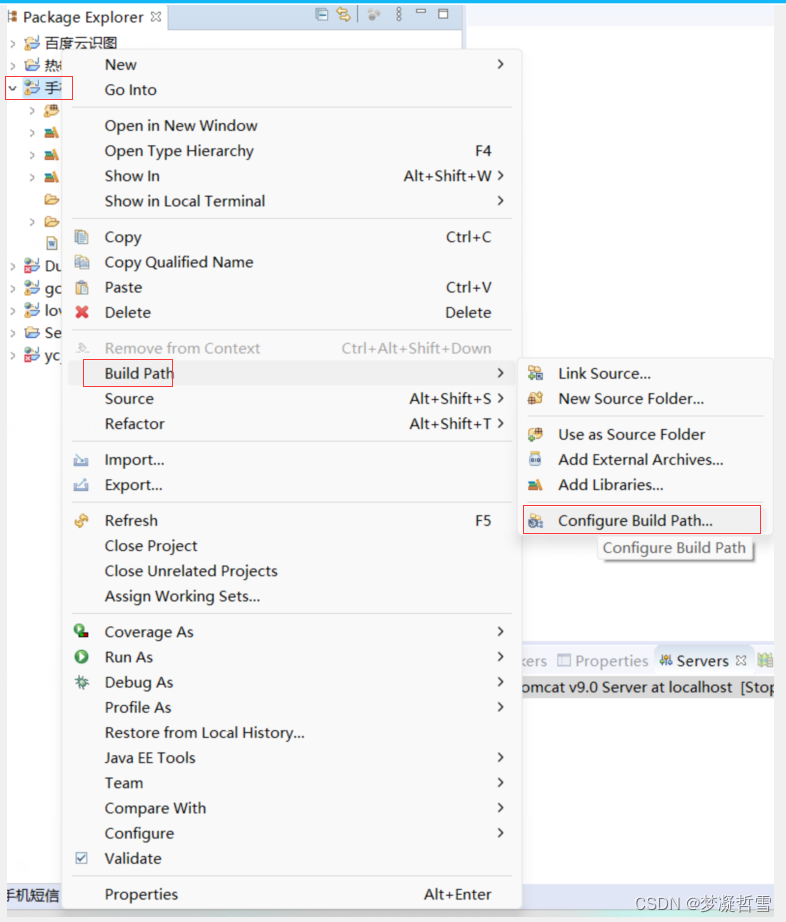Toggle Link with Editor icon
Viewport: 786px width, 922px height.
pyautogui.click(x=343, y=15)
